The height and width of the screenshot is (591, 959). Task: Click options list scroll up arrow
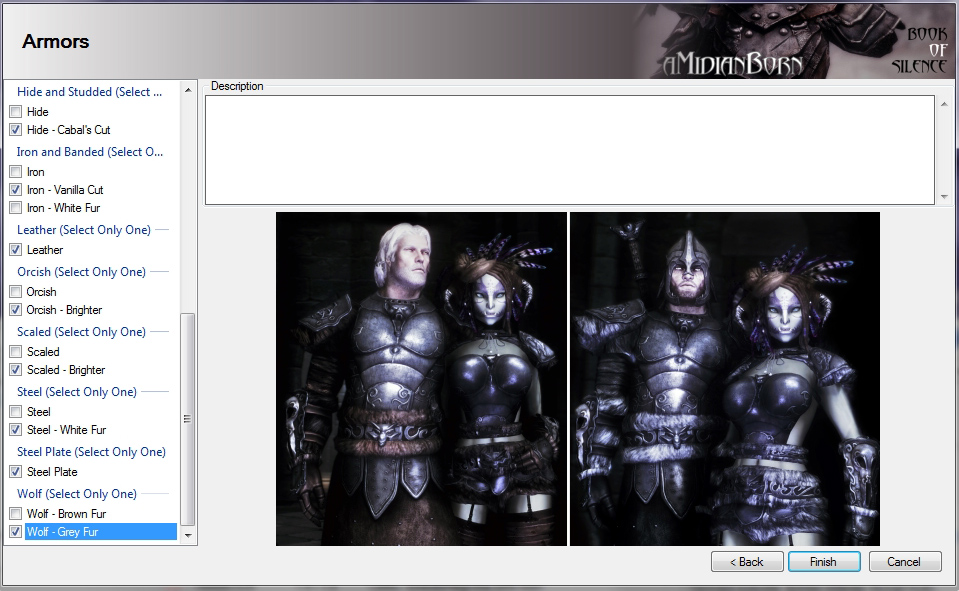coord(188,91)
